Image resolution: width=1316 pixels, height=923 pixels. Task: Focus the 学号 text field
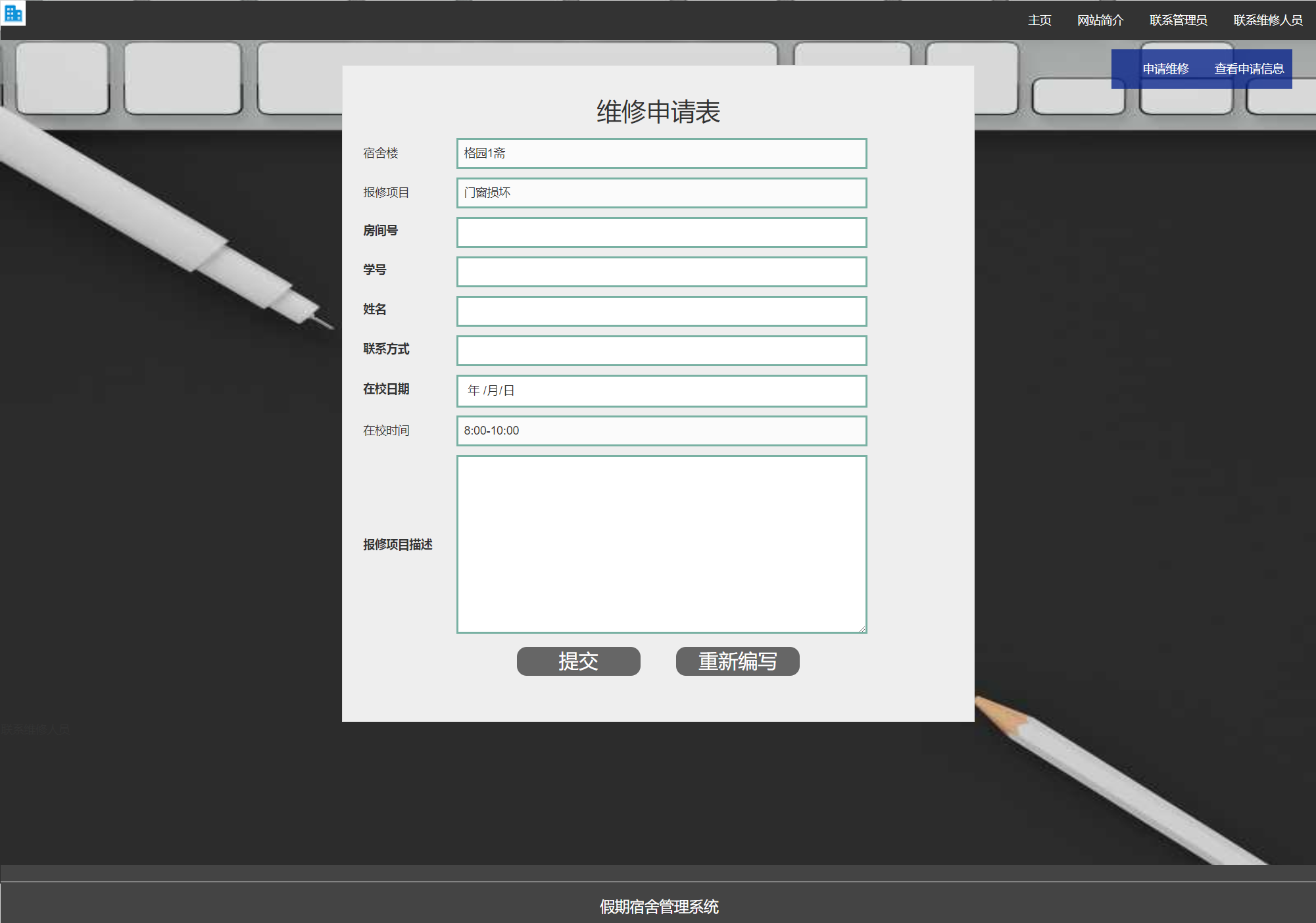(x=661, y=272)
